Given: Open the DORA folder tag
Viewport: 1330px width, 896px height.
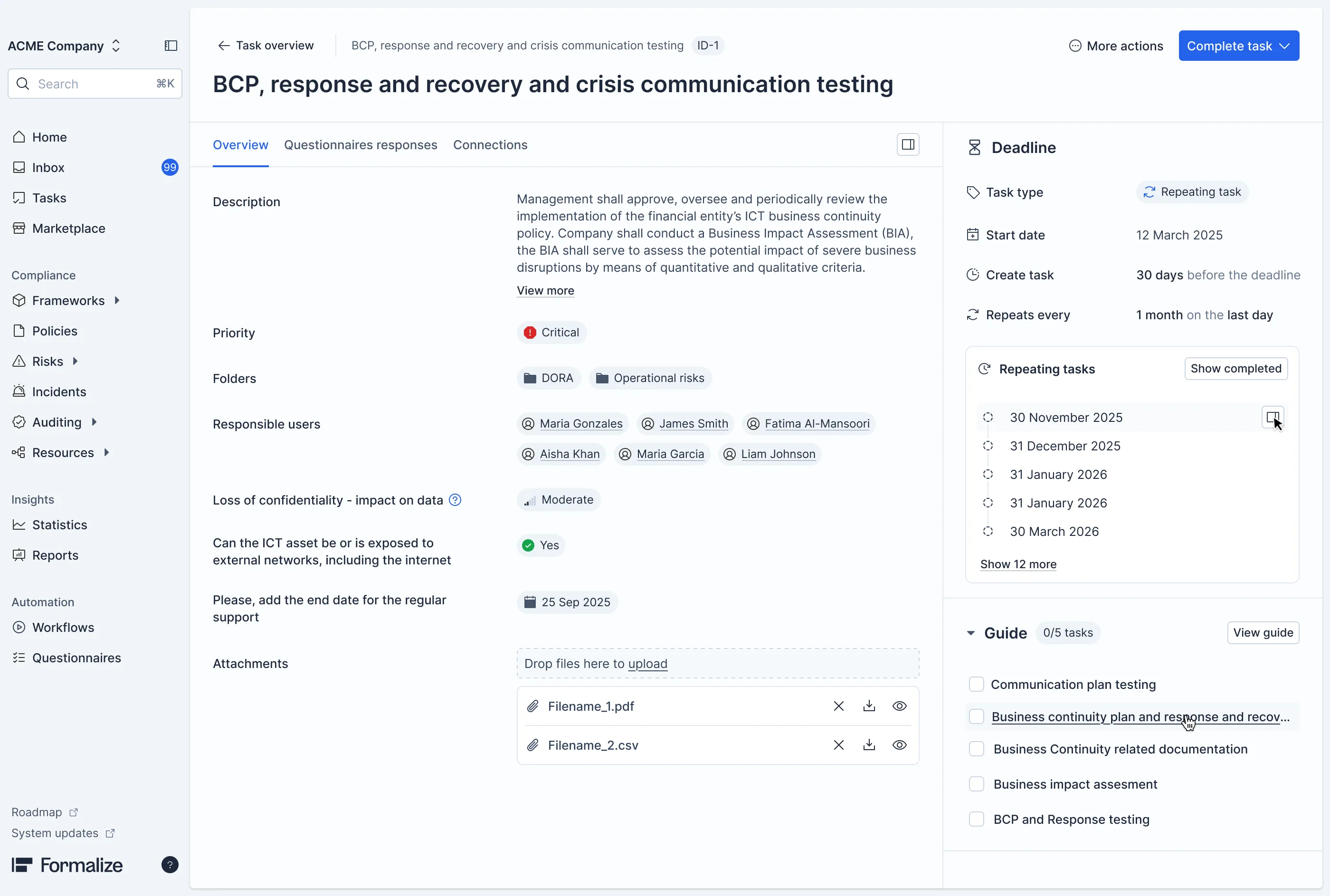Looking at the screenshot, I should [549, 378].
